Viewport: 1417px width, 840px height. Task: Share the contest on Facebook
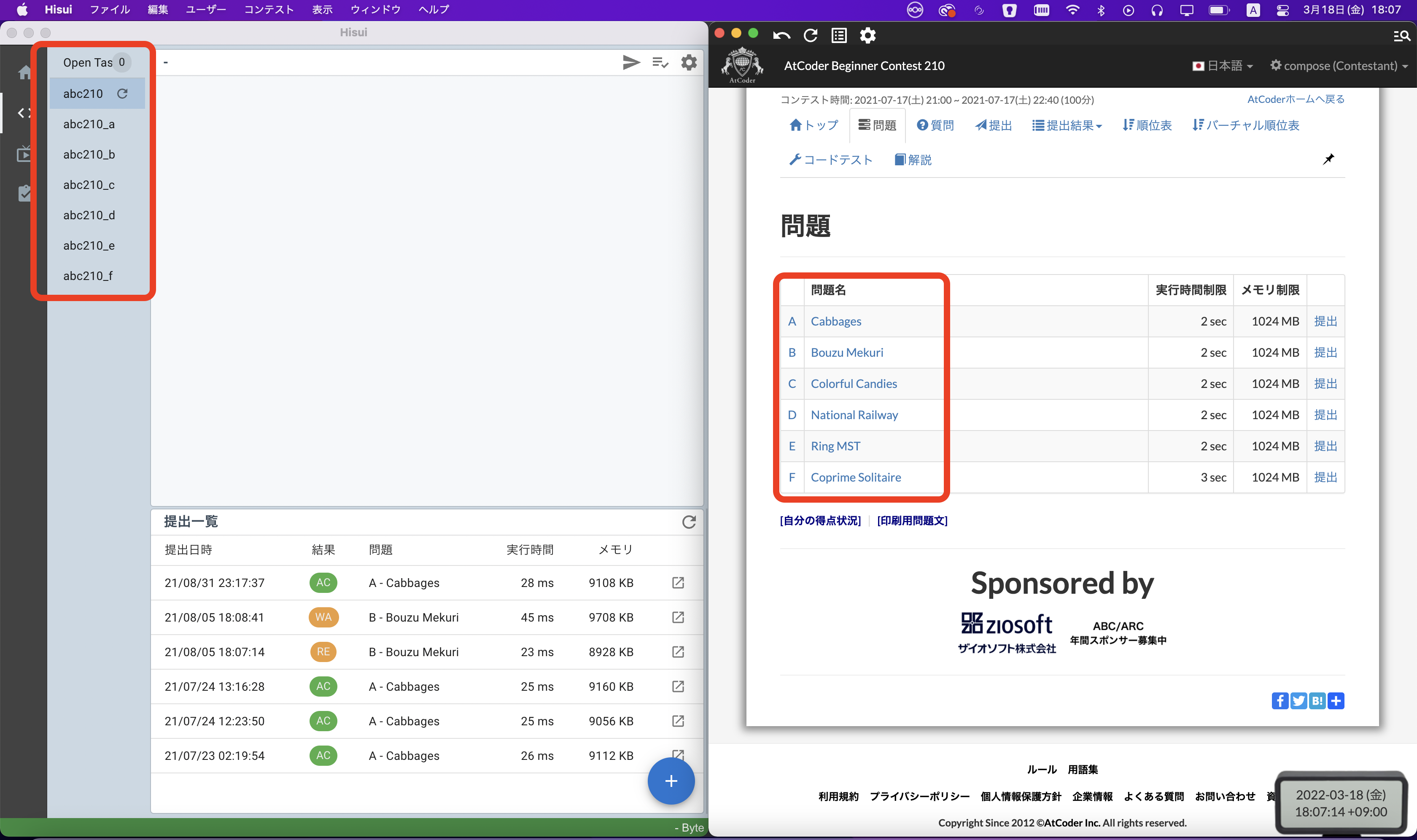pos(1280,701)
